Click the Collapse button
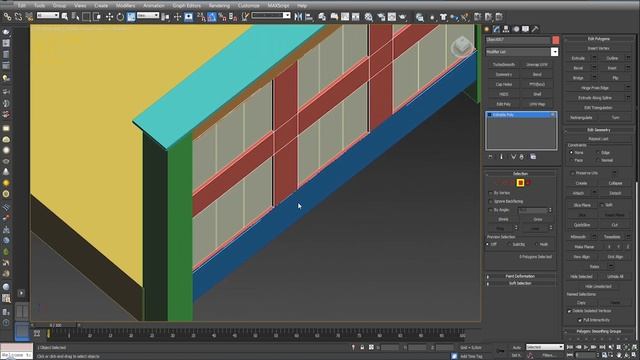Viewport: 640px width, 360px height. 615,183
